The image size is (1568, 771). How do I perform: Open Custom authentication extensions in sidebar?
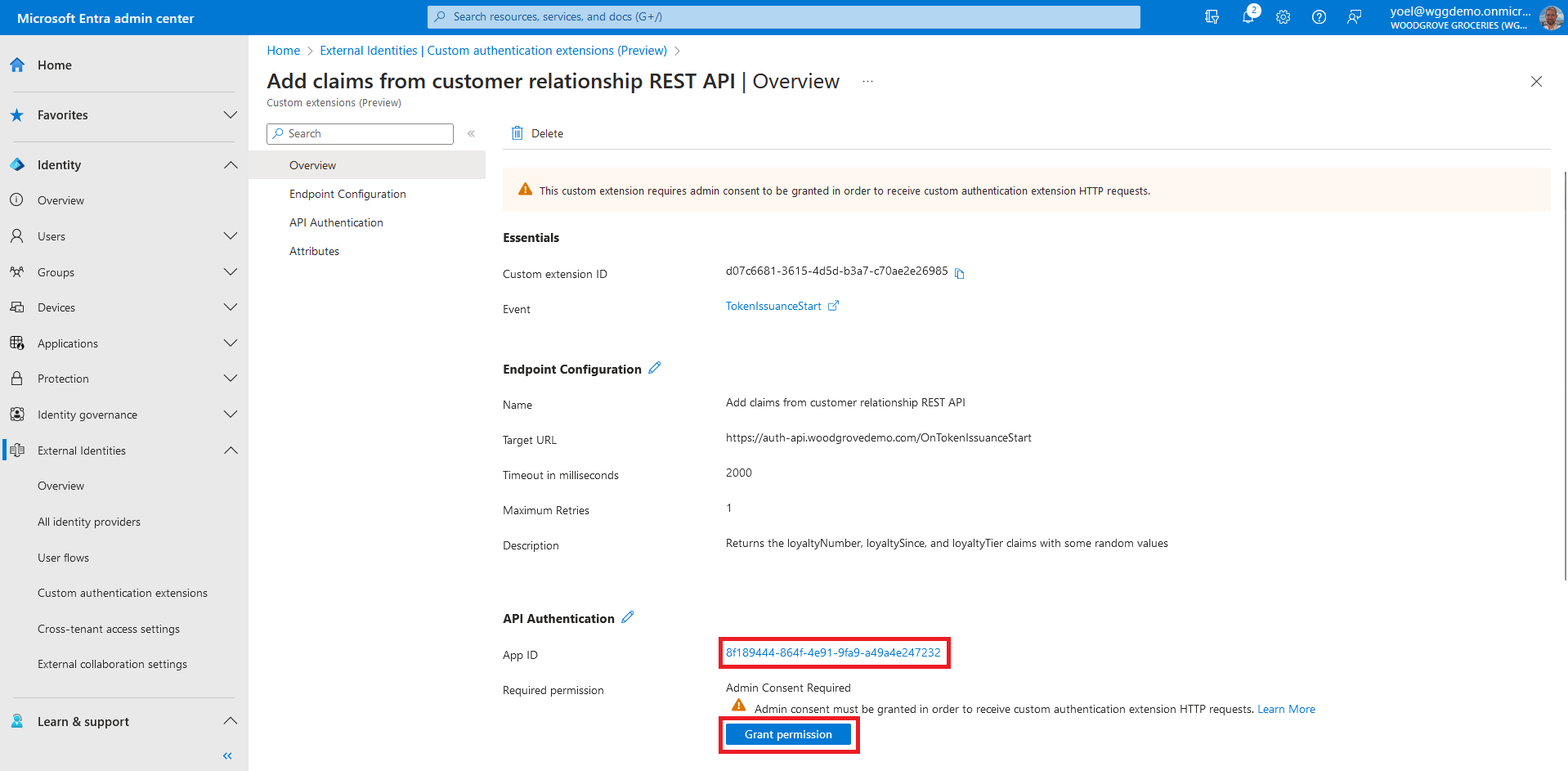(123, 593)
